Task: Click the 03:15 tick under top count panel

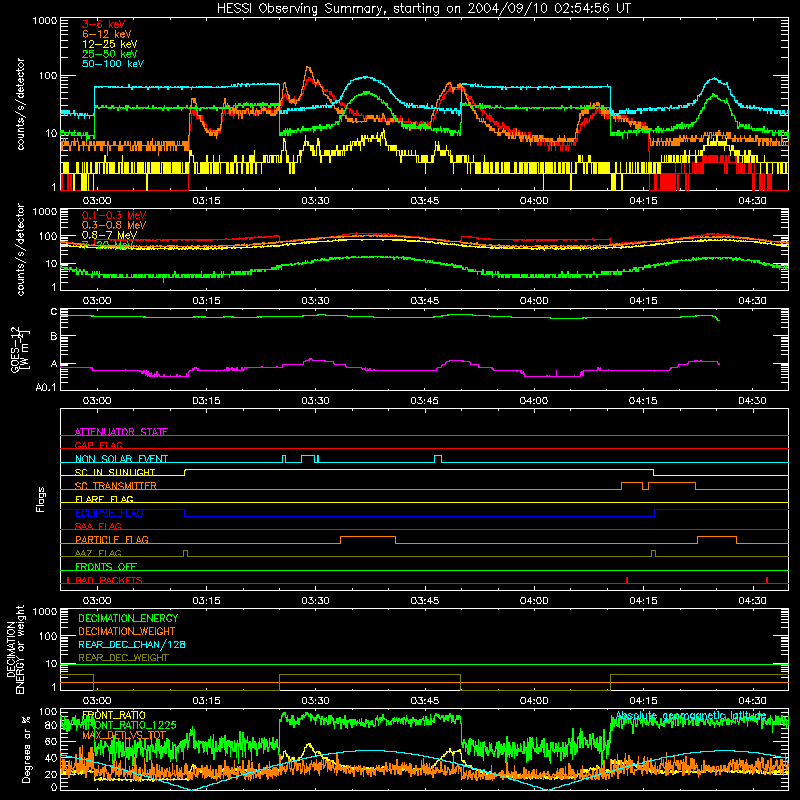Action: coord(206,201)
